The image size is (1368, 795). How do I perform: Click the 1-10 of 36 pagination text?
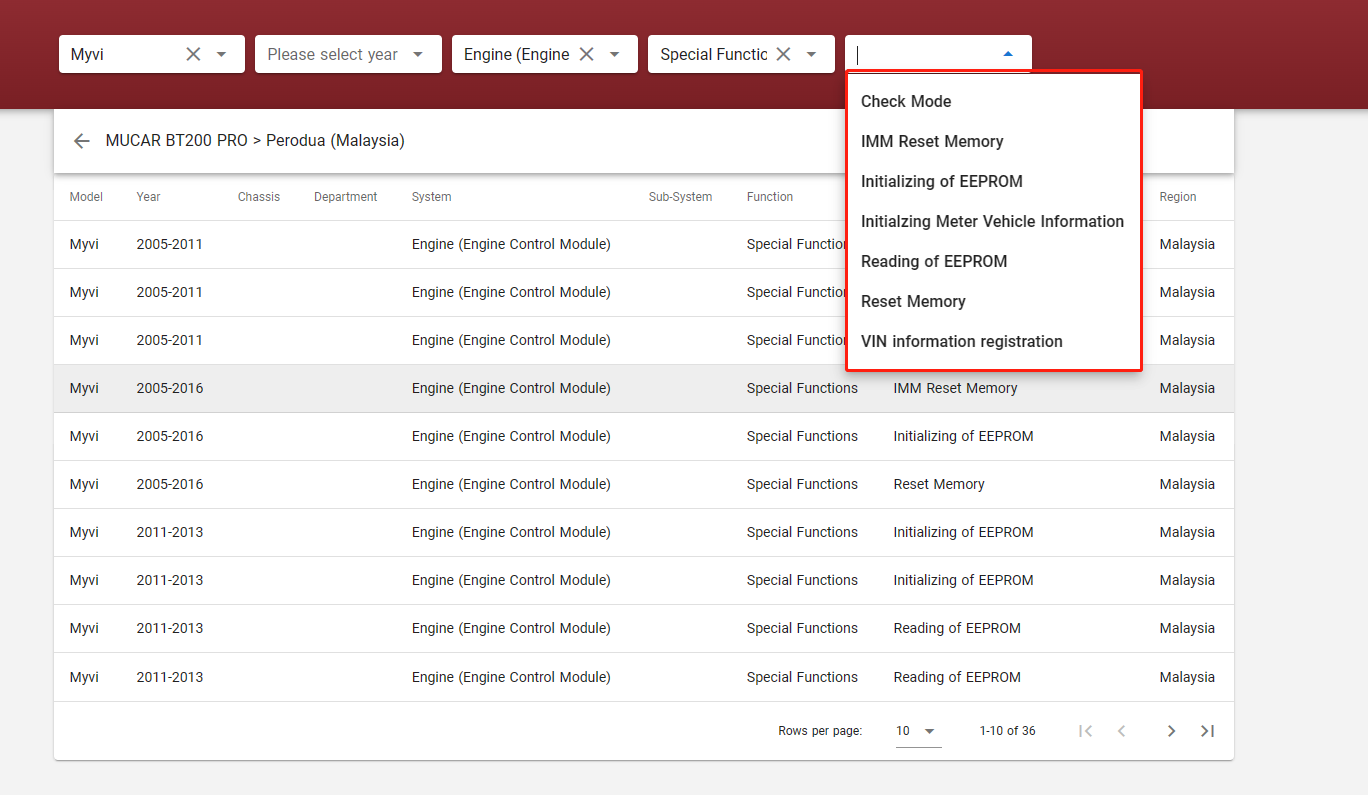1007,731
